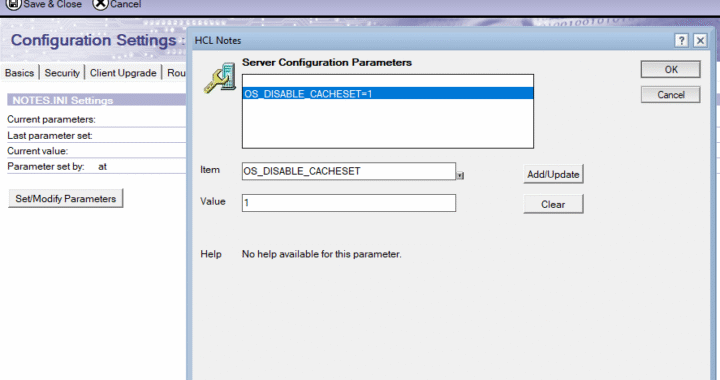This screenshot has height=380, width=720.
Task: Click the server configuration wrench icon
Action: 220,78
